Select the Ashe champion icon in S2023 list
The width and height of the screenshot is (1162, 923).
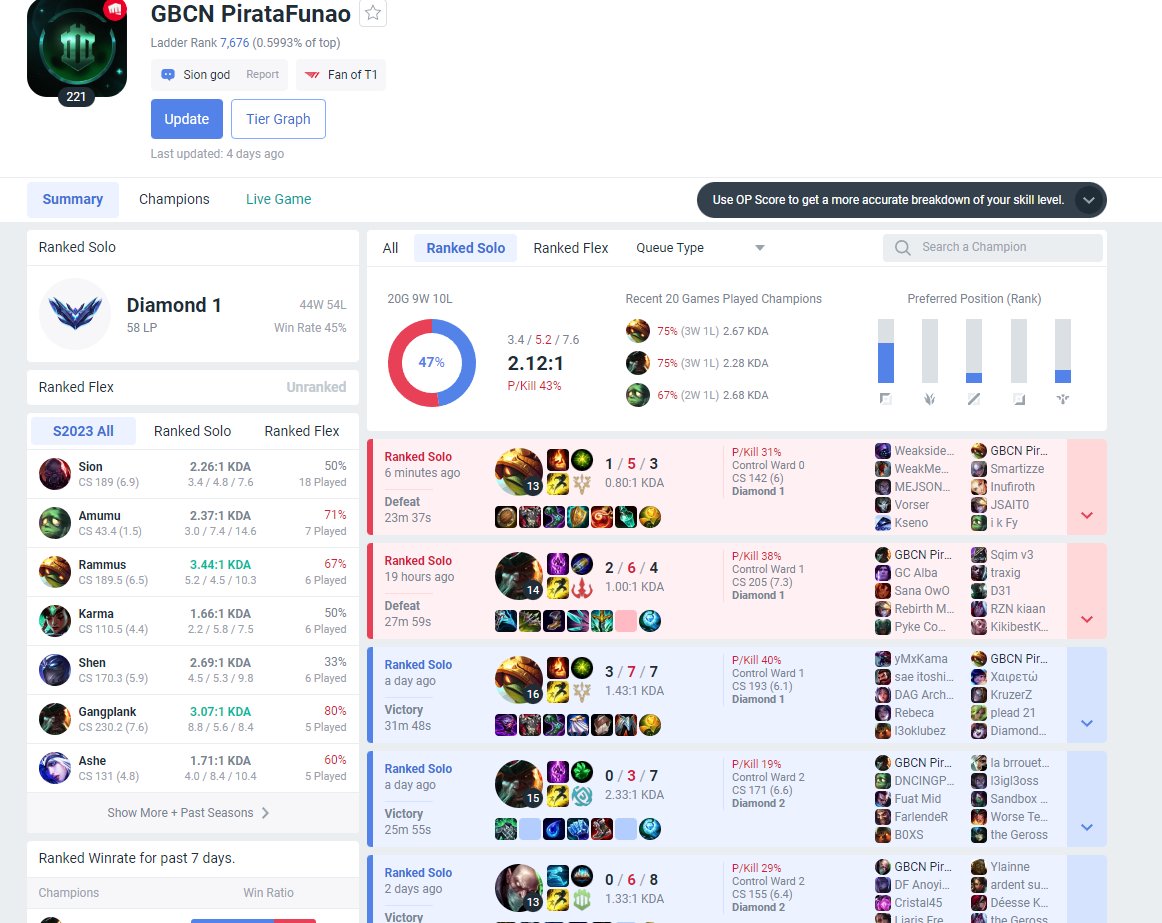click(55, 767)
